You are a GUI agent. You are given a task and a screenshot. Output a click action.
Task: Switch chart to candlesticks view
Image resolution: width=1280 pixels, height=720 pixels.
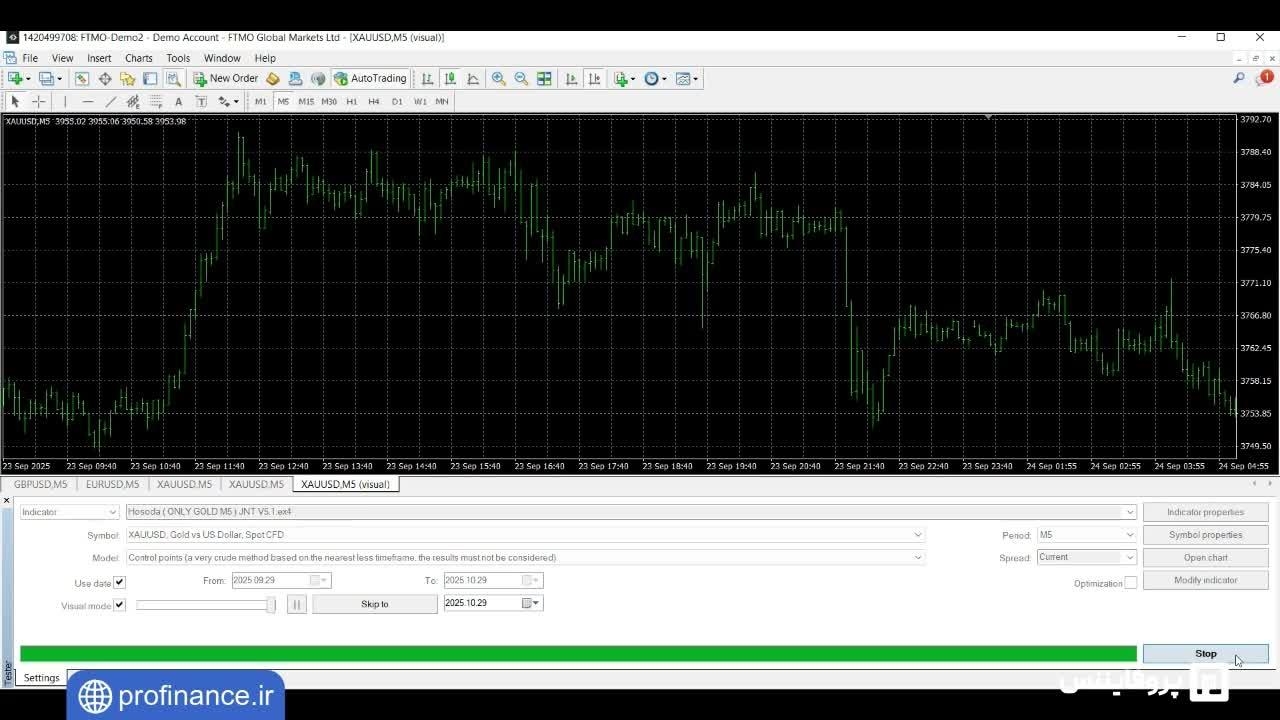click(450, 78)
